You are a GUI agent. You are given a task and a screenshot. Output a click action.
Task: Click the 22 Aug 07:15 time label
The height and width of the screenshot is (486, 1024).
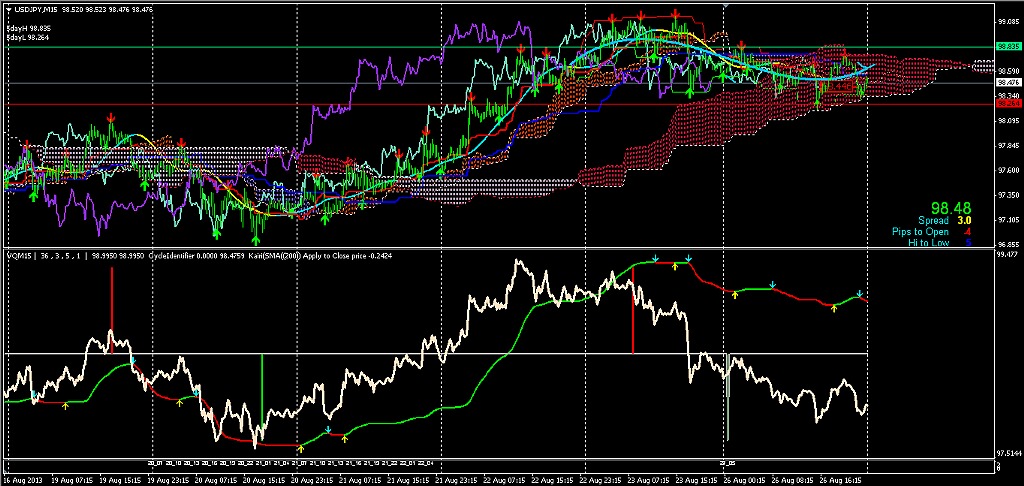[x=502, y=481]
